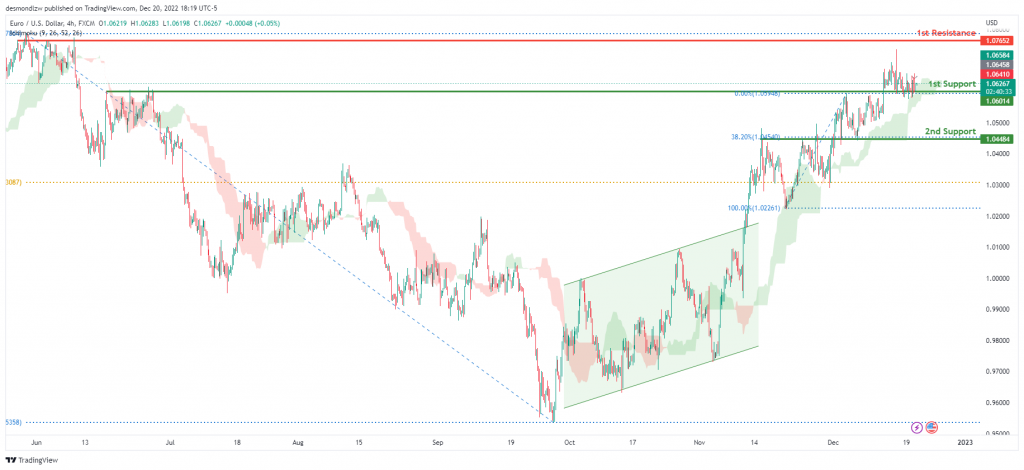Click the 2023 label on the time axis
Viewport: 1024px width, 470px height.
click(x=965, y=442)
